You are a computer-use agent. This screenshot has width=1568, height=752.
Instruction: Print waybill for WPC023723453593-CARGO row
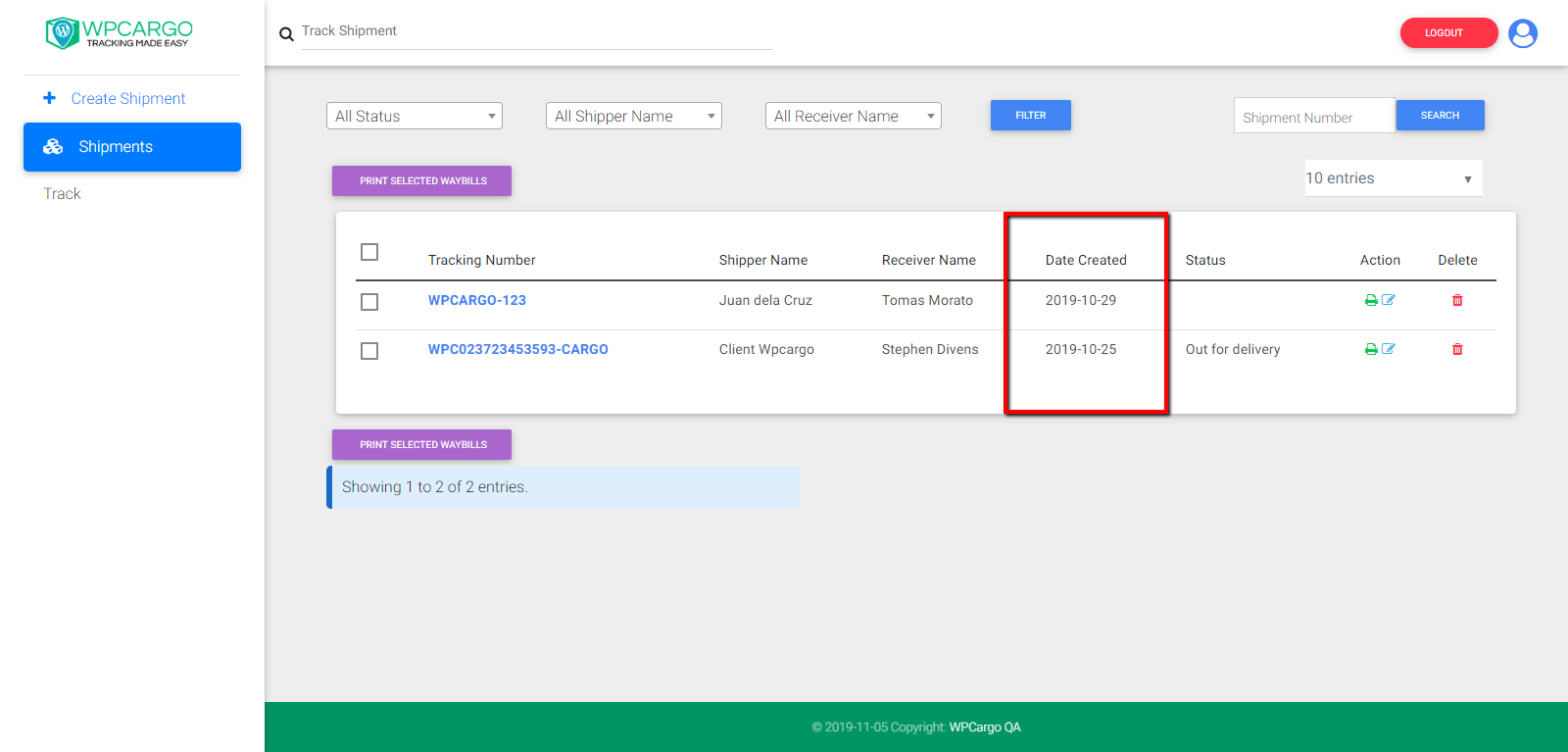pyautogui.click(x=1371, y=349)
